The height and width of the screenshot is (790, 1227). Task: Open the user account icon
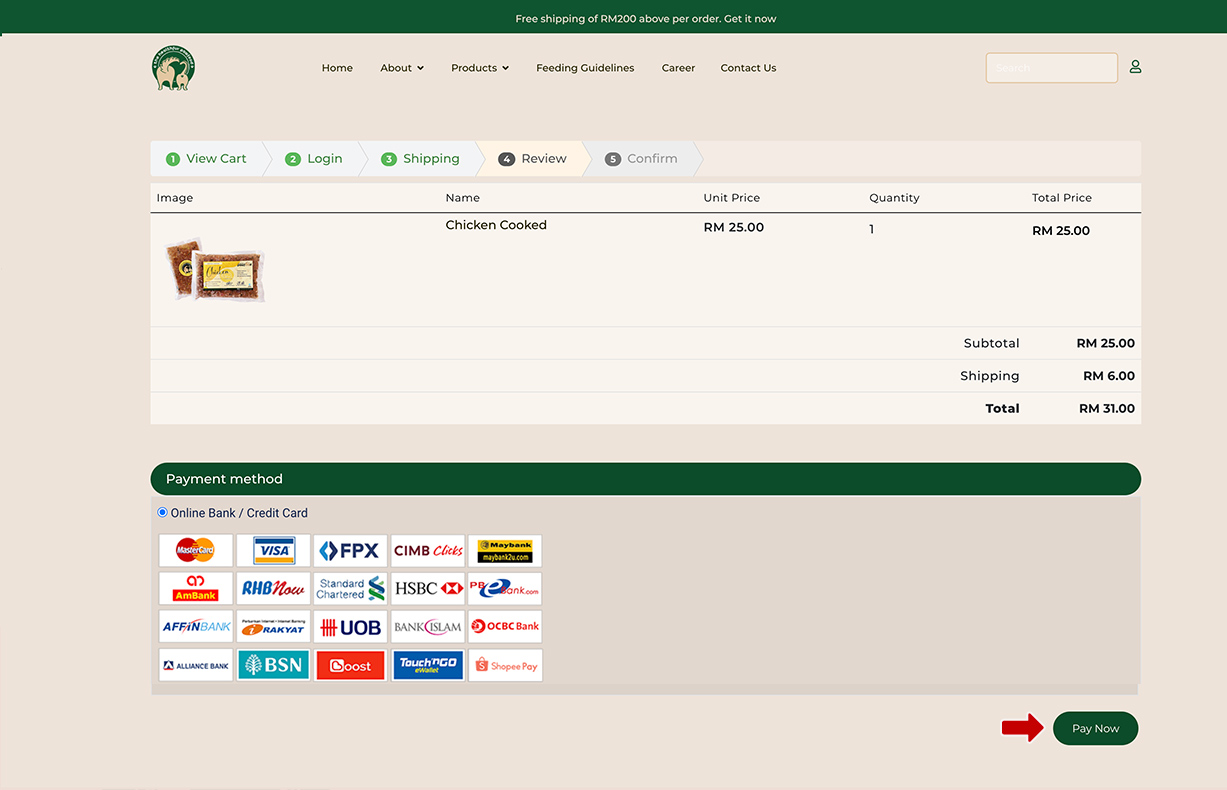(1135, 67)
